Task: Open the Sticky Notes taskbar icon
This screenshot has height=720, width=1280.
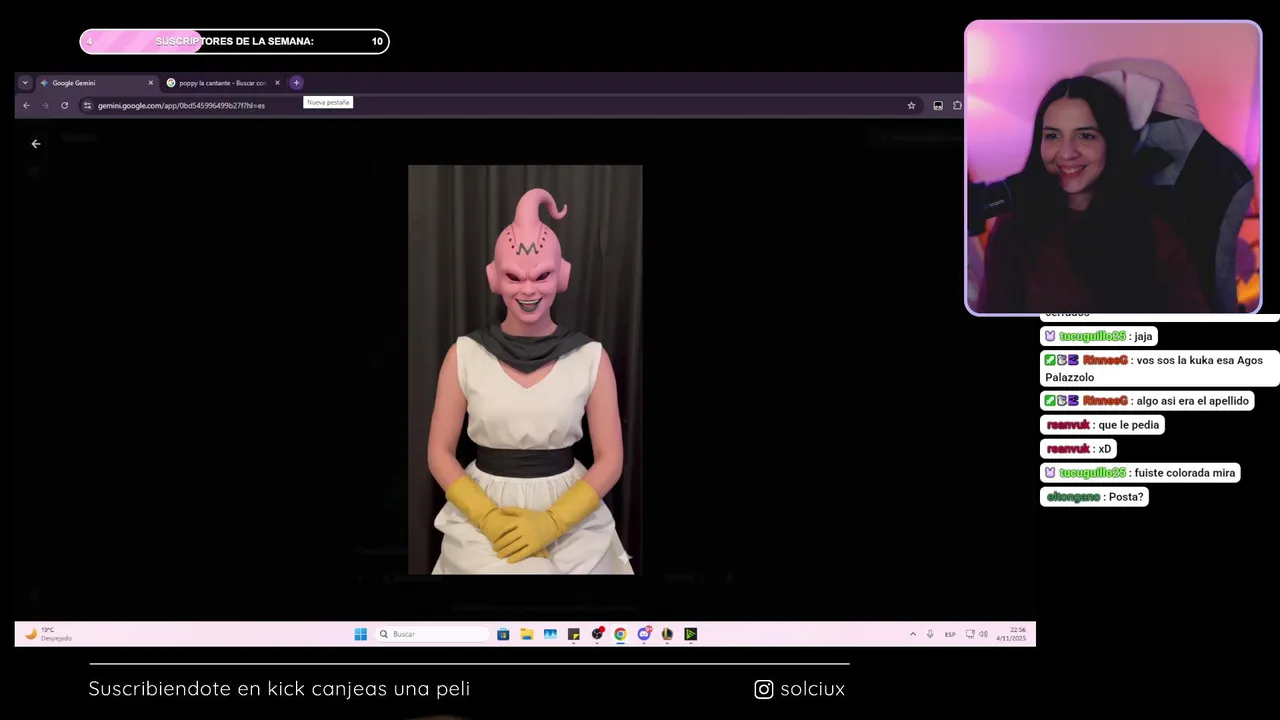Action: click(x=574, y=634)
